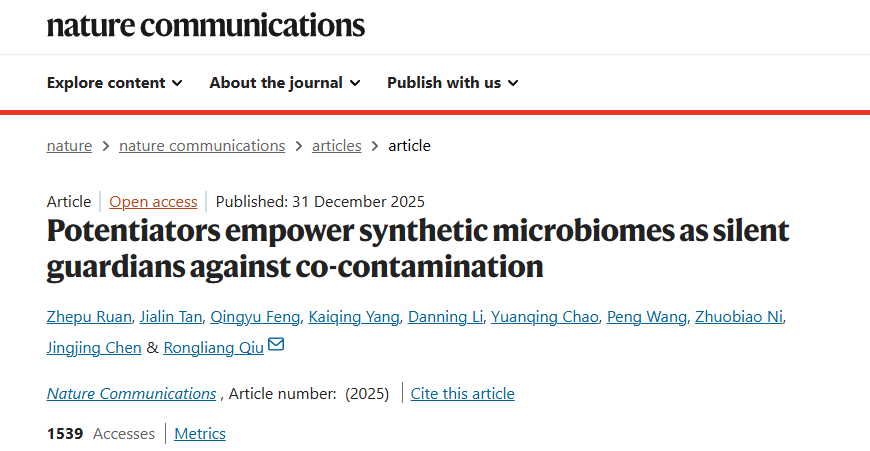Select author Qingyu Feng

(254, 318)
